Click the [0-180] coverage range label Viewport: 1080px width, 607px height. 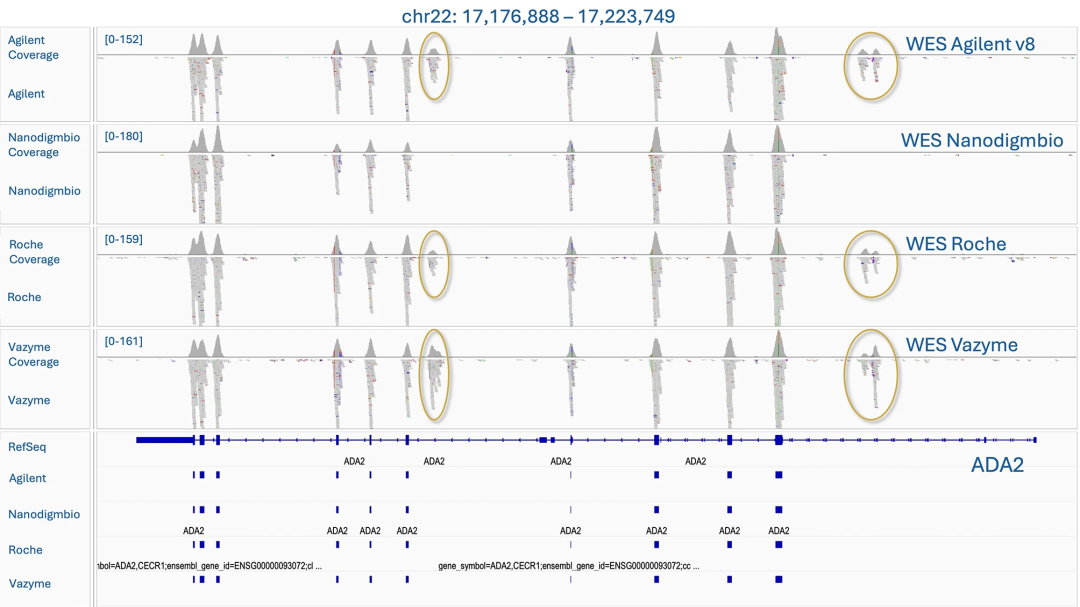[124, 136]
